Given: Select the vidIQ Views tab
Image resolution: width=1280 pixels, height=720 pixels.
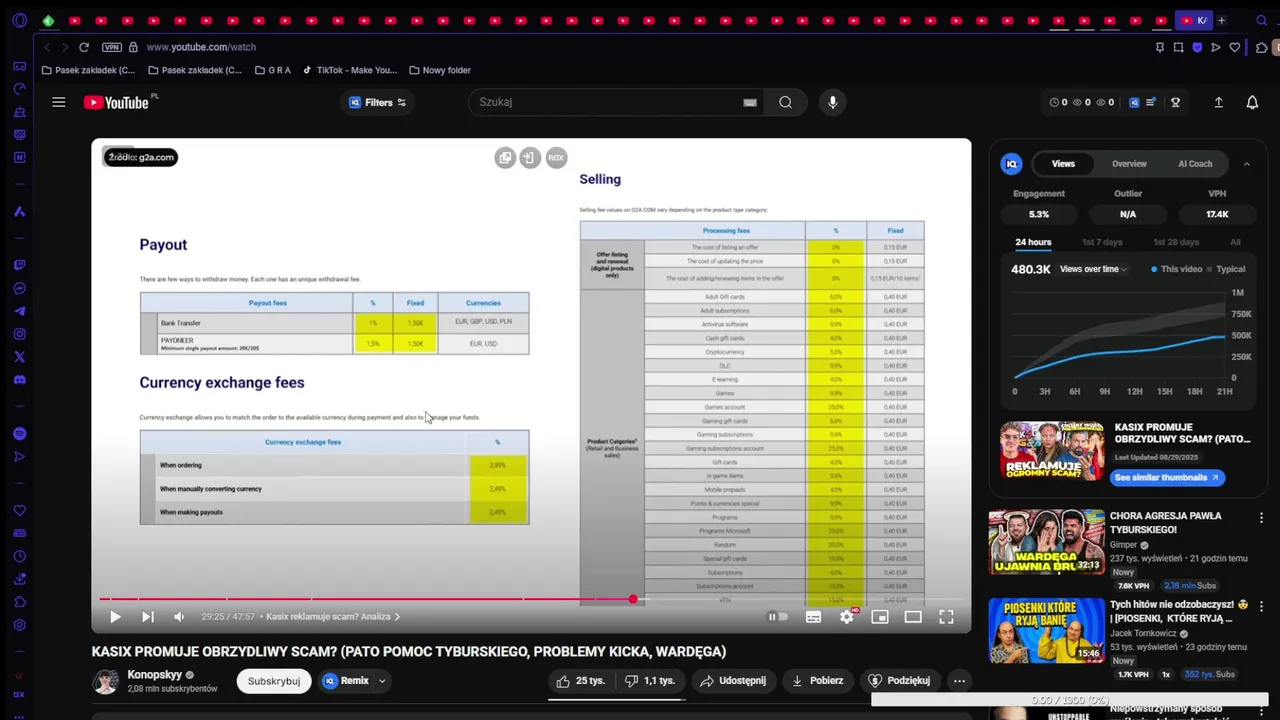Looking at the screenshot, I should point(1063,164).
